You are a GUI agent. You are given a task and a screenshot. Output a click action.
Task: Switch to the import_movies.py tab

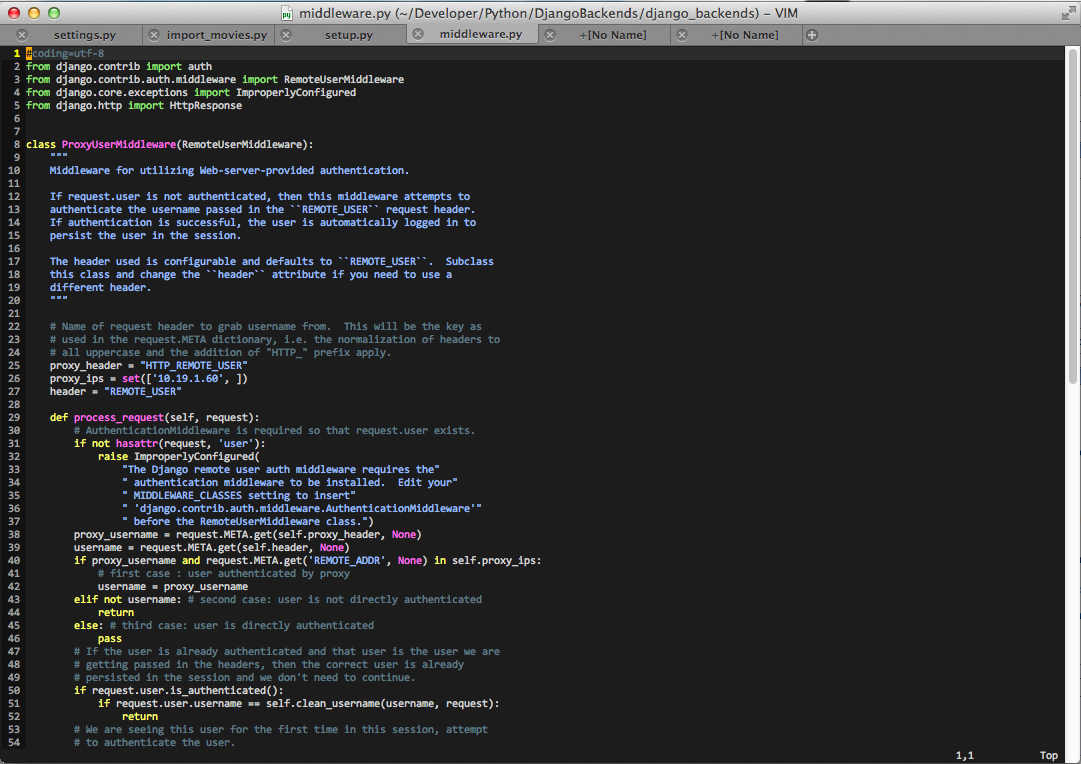click(216, 35)
